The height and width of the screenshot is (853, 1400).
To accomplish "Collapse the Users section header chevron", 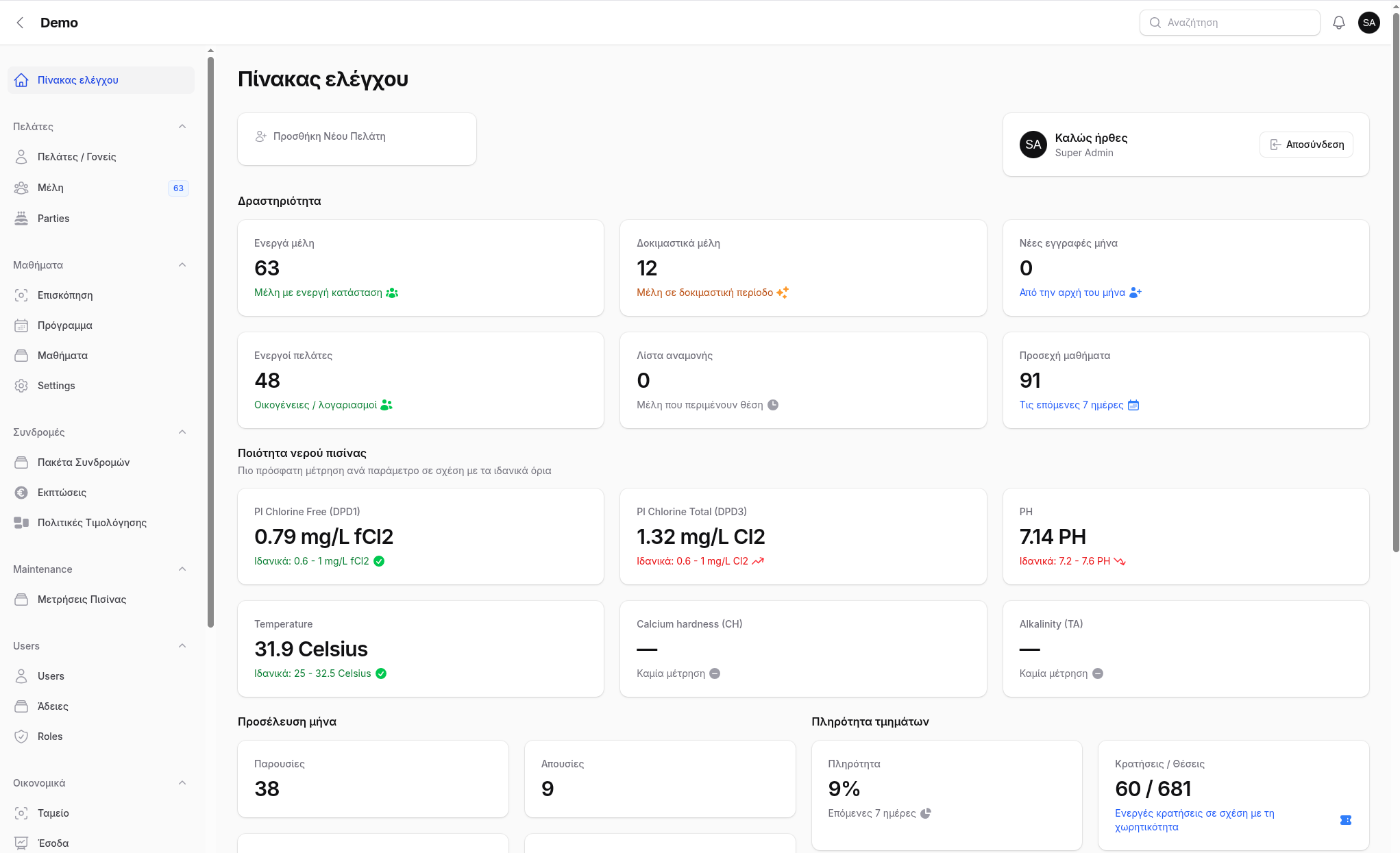I will pos(182,646).
